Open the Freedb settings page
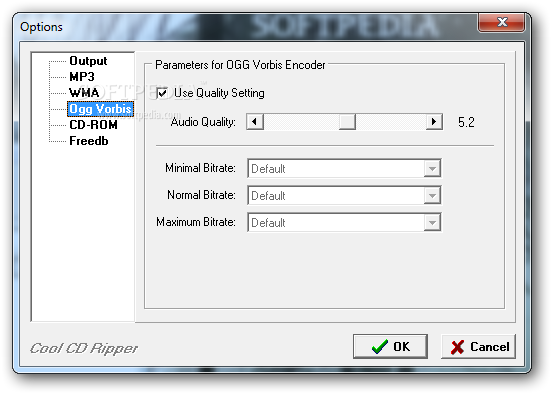This screenshot has height=394, width=552. click(x=89, y=141)
